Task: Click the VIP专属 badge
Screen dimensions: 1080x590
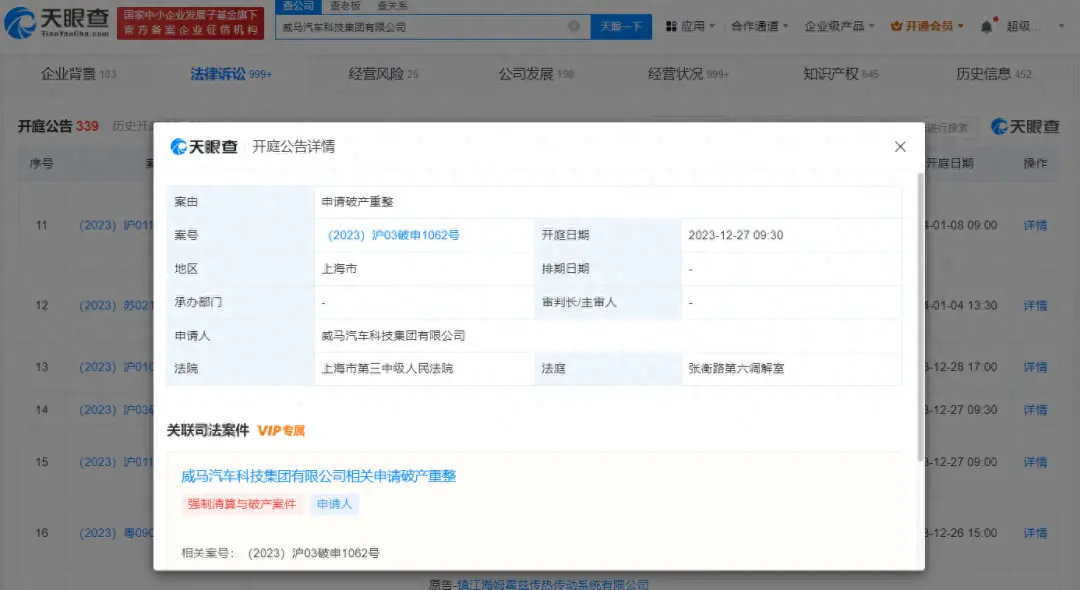Action: tap(281, 431)
